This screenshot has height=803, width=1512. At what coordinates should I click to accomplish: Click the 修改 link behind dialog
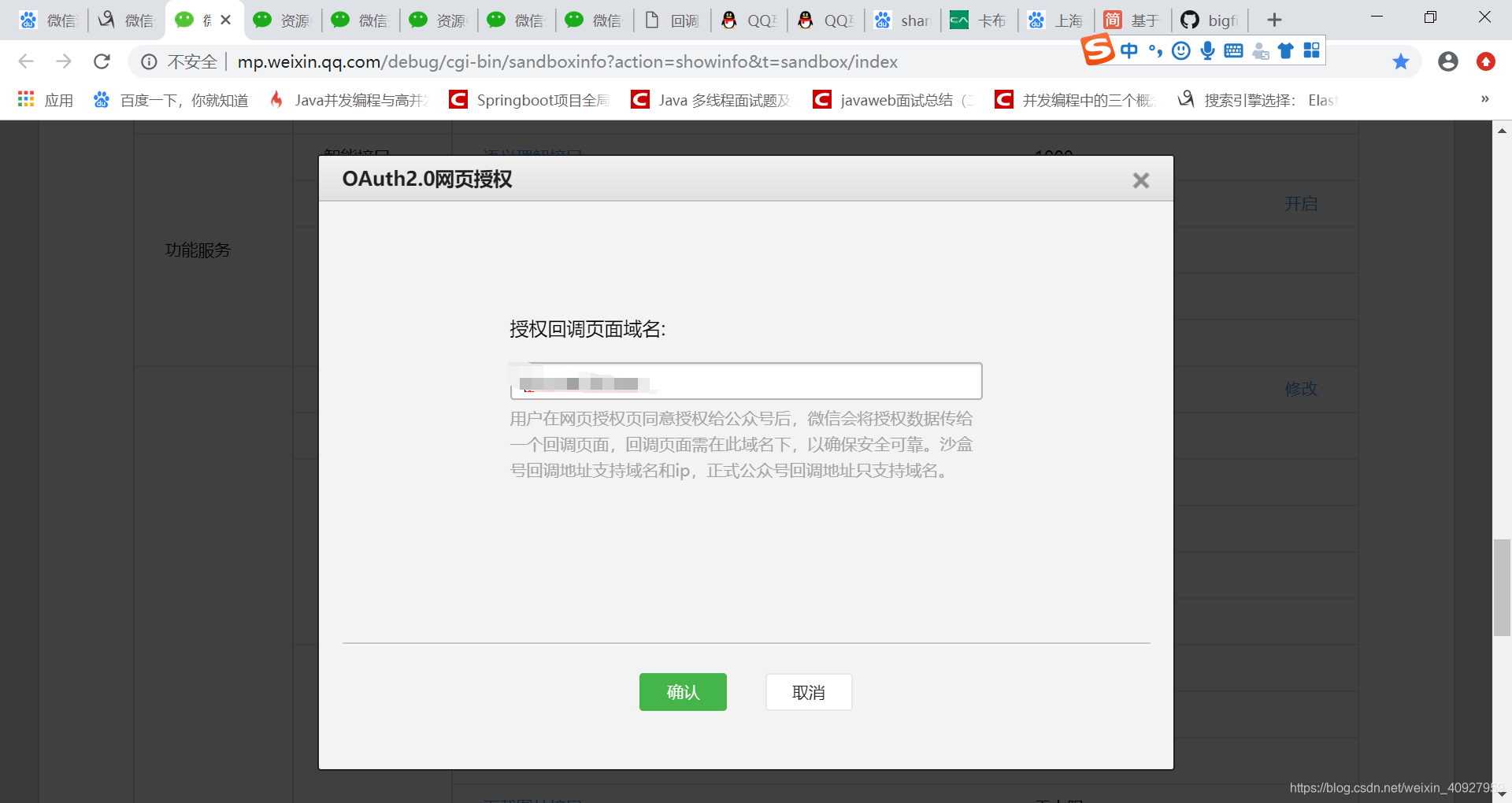1301,389
